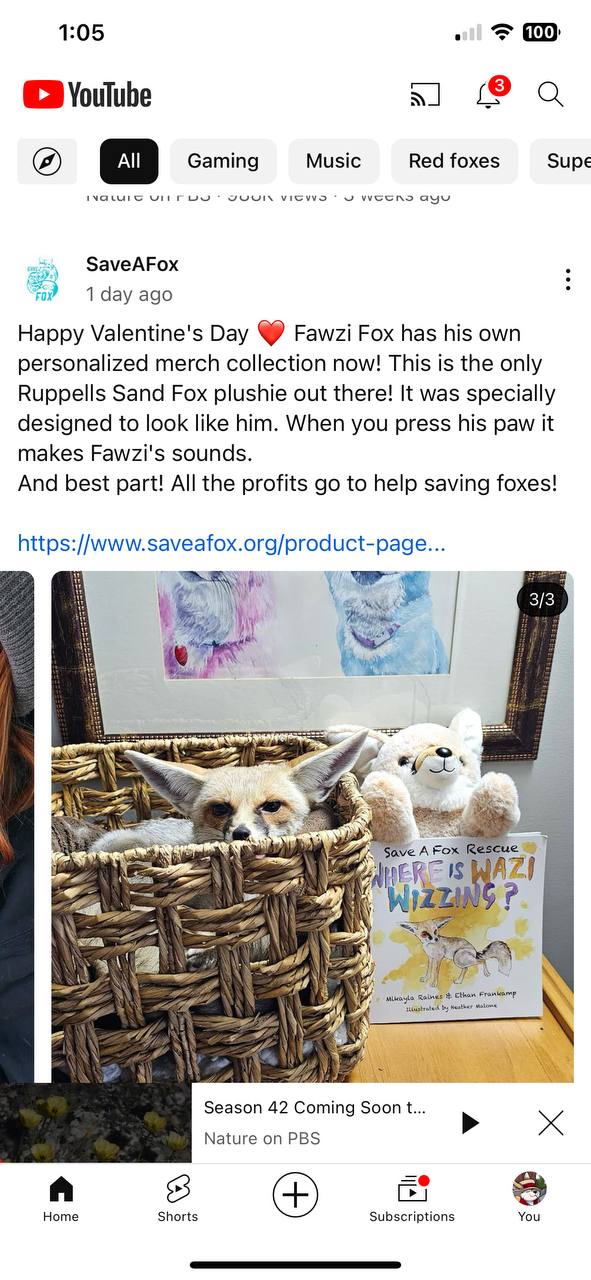Tap the SaveAFox channel avatar
The height and width of the screenshot is (1280, 591).
[x=43, y=279]
